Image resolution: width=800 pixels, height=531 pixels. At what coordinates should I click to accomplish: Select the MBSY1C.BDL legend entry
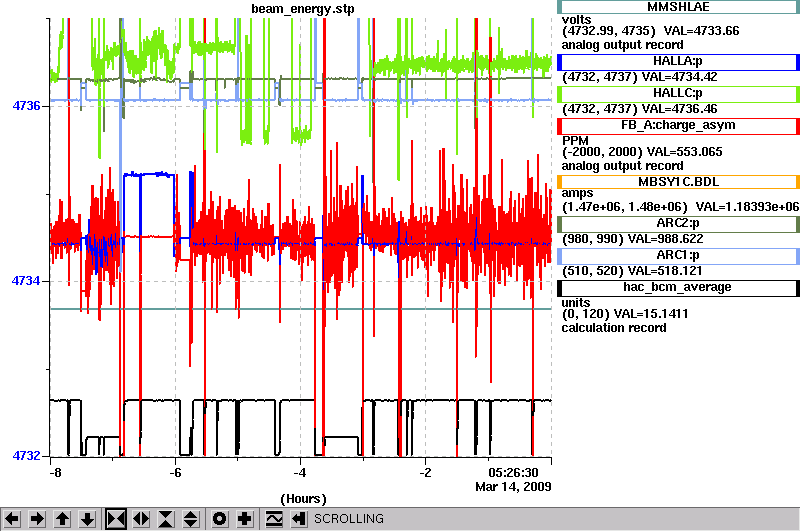[678, 182]
